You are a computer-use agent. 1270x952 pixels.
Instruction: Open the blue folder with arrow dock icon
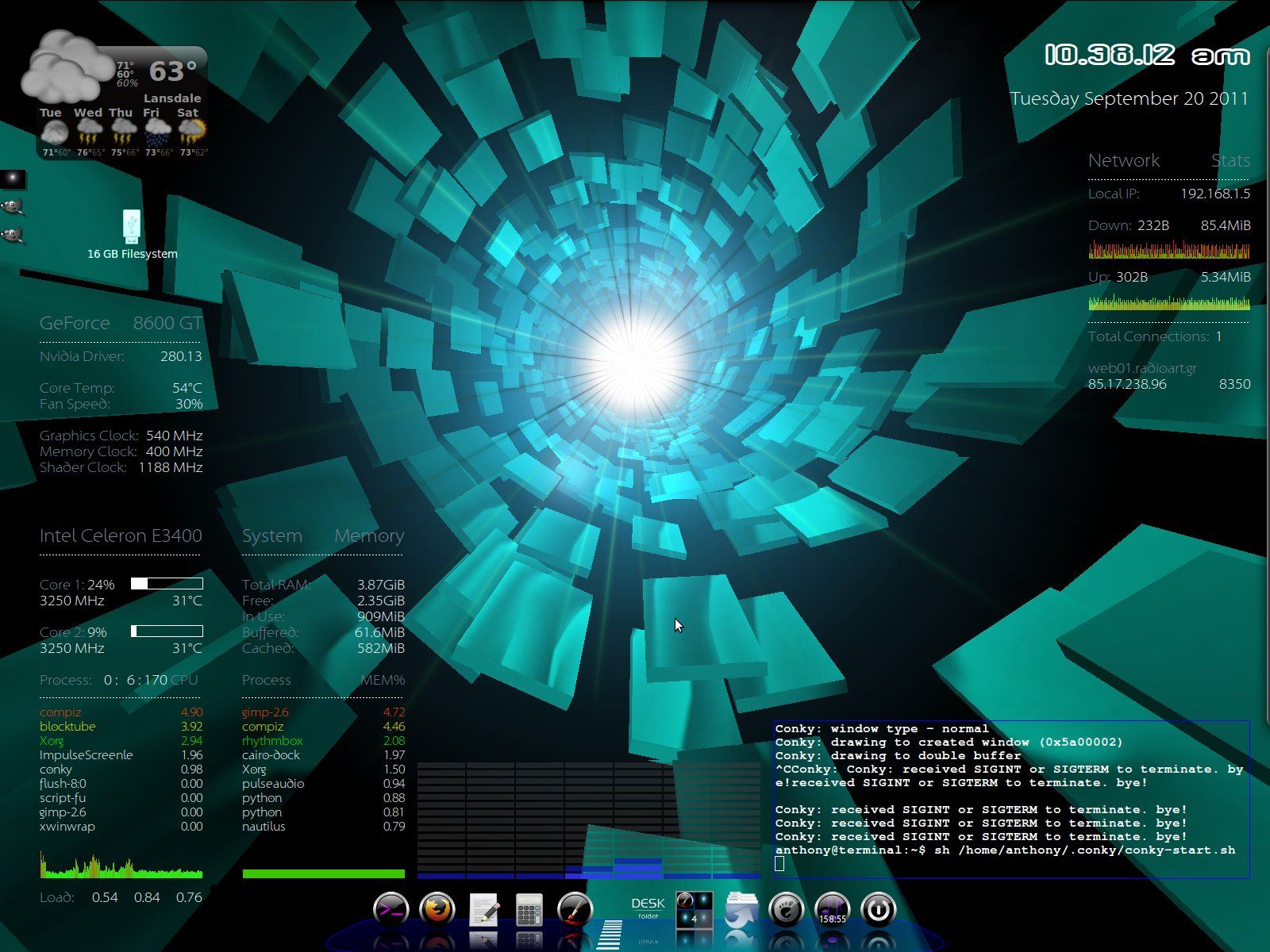pos(741,910)
